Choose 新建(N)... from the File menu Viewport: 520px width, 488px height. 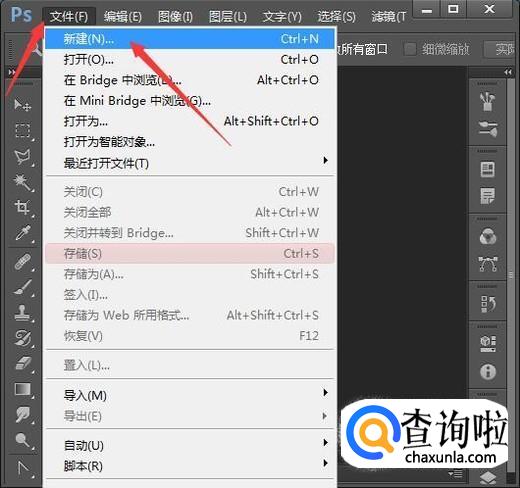click(x=190, y=39)
